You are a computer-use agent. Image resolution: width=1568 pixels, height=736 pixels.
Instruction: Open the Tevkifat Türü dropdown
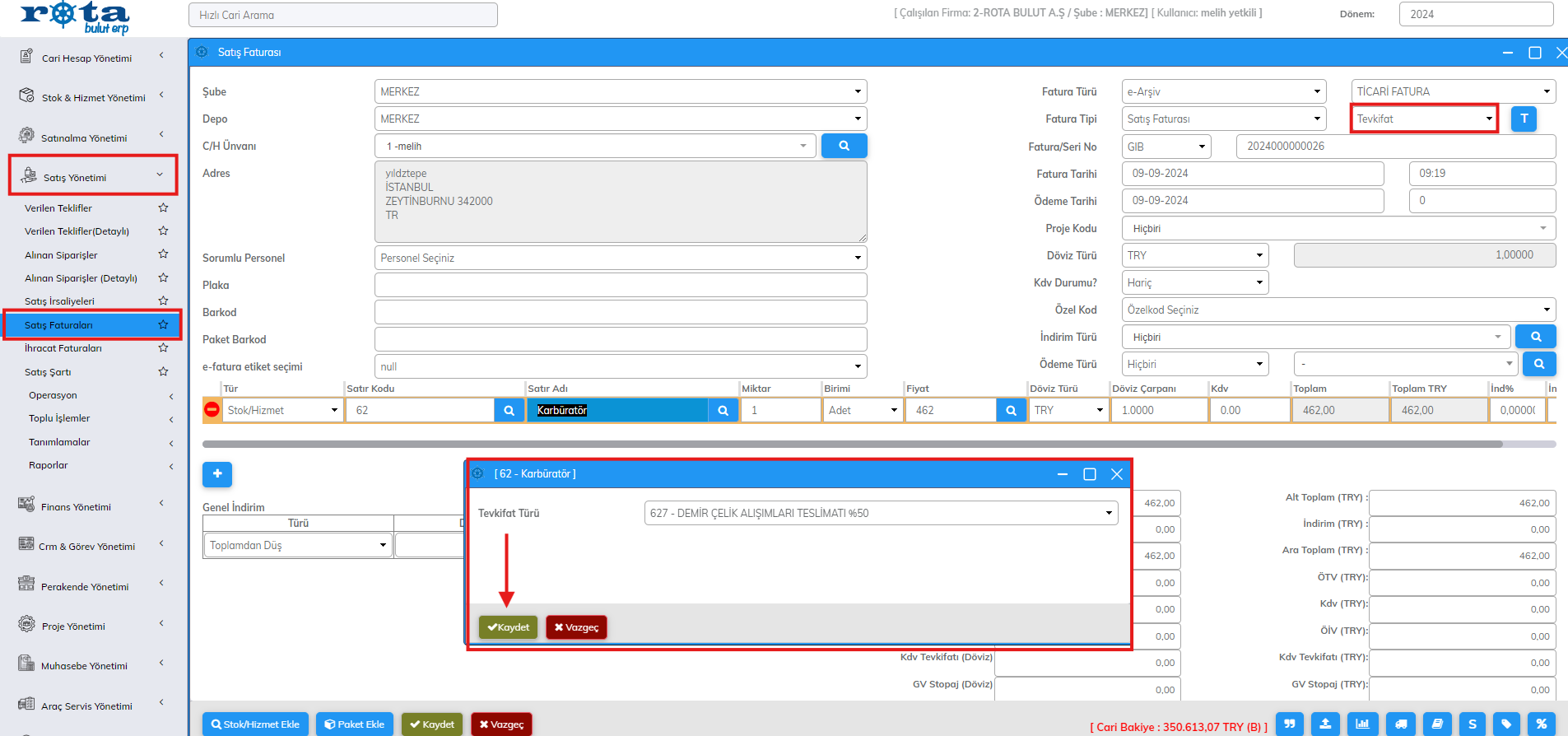(x=880, y=513)
